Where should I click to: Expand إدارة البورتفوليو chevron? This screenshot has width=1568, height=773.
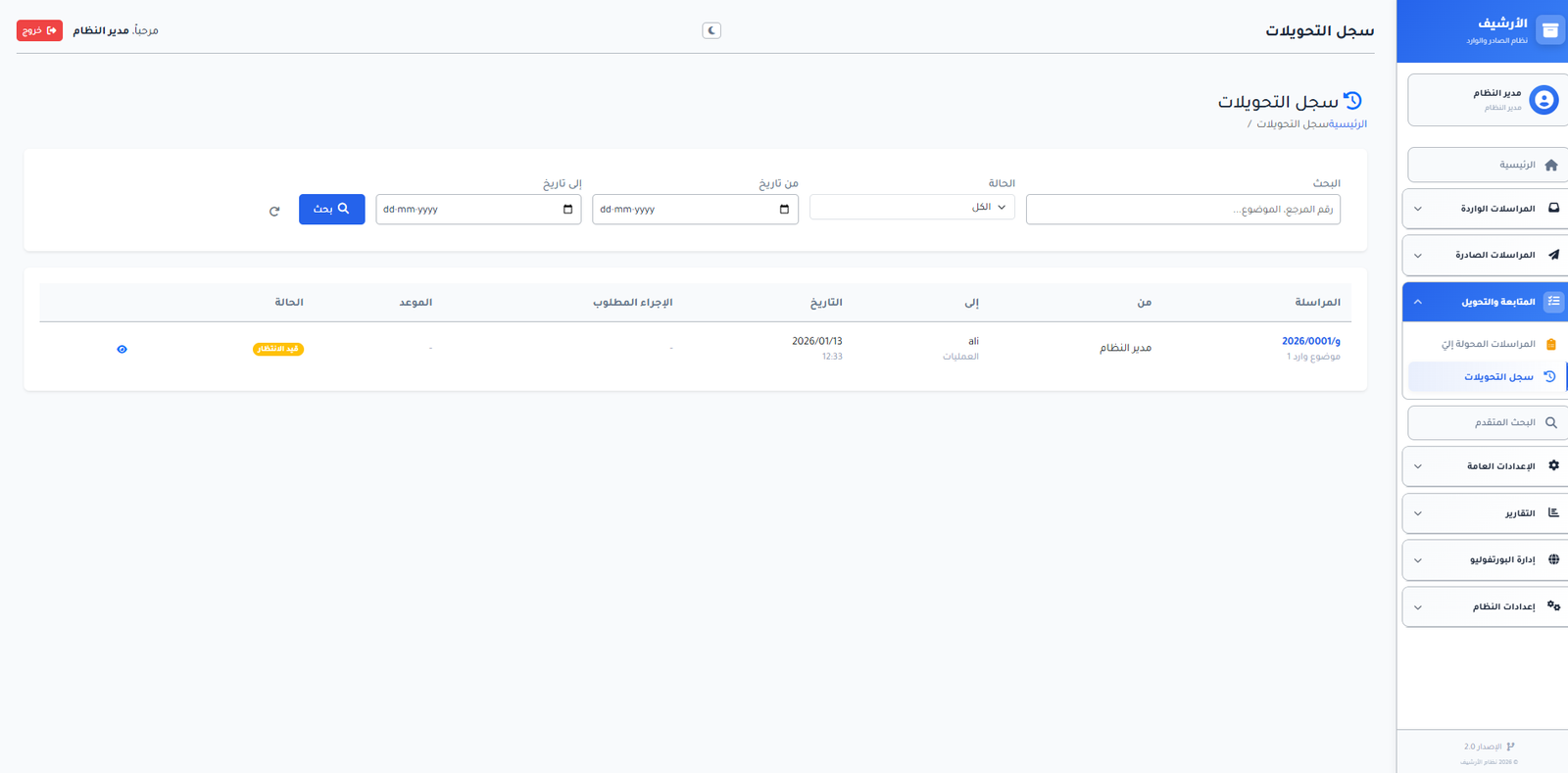click(1418, 560)
